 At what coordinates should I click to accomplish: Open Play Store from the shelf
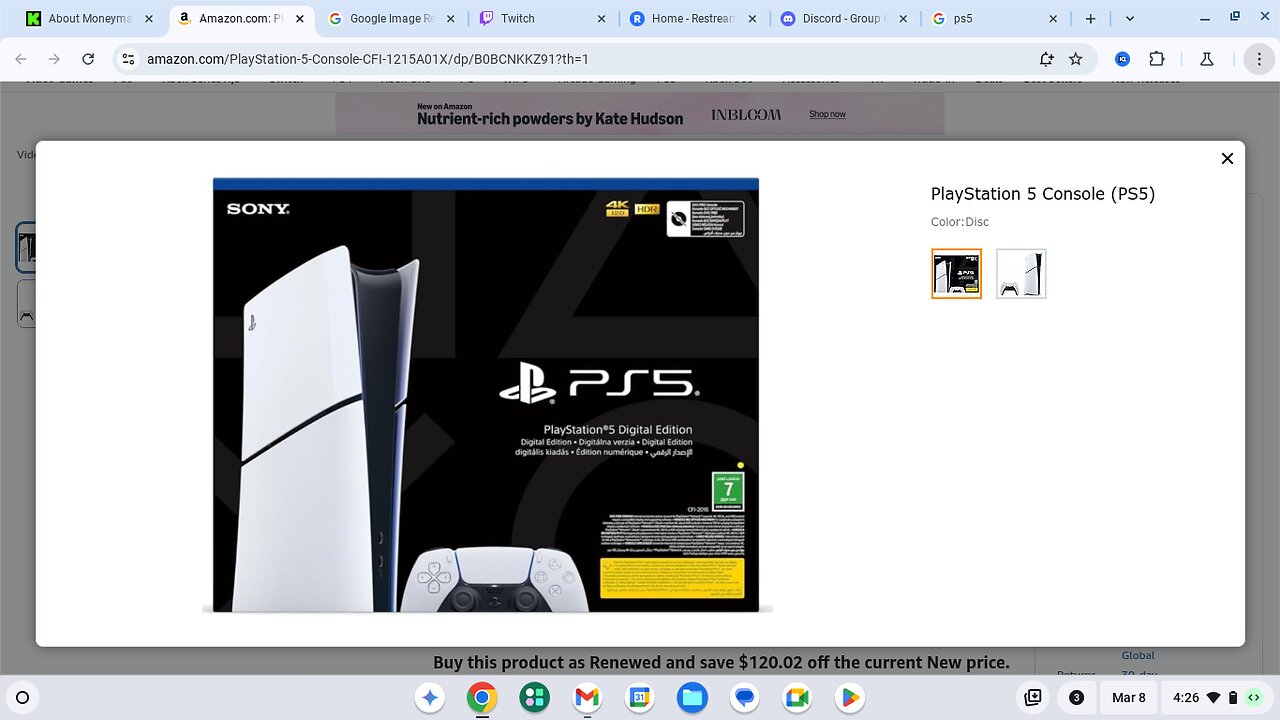[x=850, y=698]
